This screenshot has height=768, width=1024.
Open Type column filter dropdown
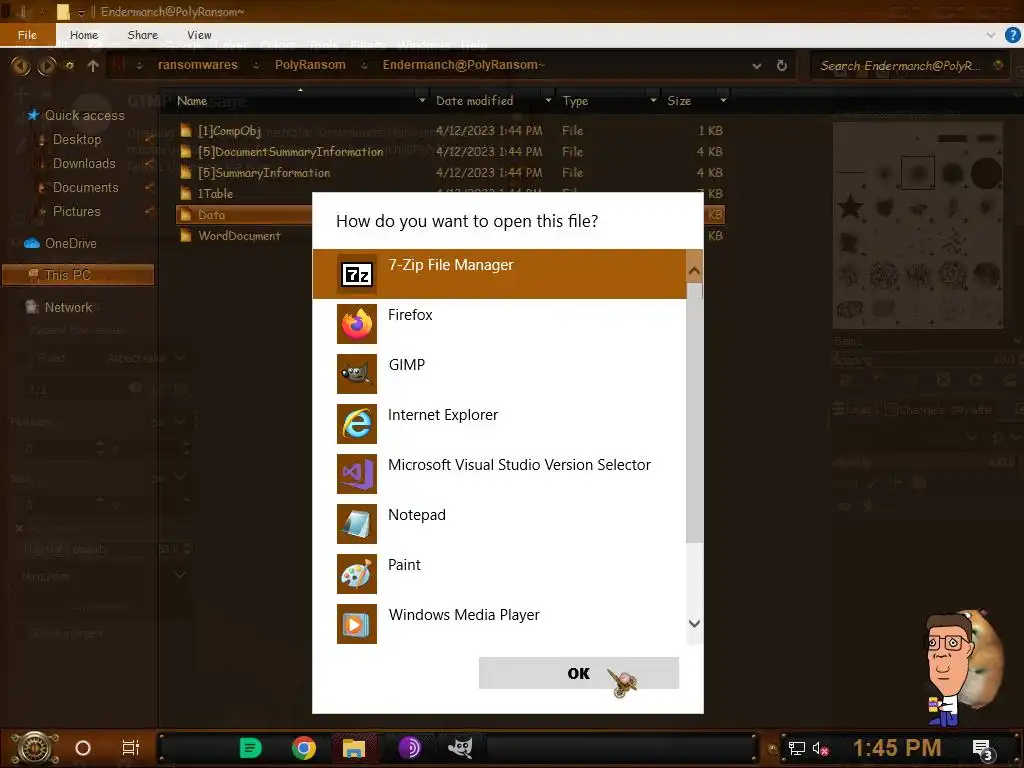click(653, 101)
